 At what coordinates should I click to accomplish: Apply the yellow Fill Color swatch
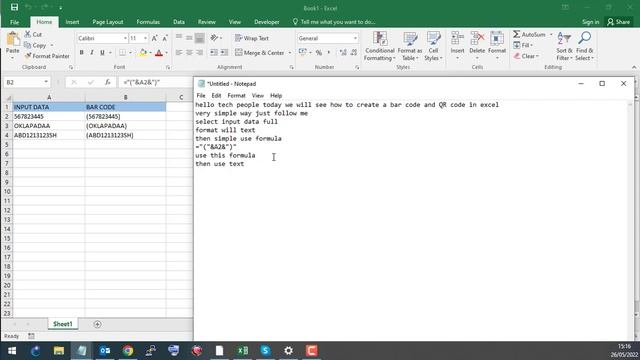click(143, 53)
